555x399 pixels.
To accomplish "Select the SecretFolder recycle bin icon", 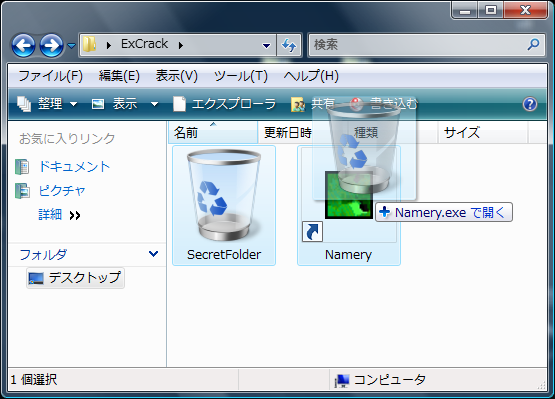I will [224, 195].
